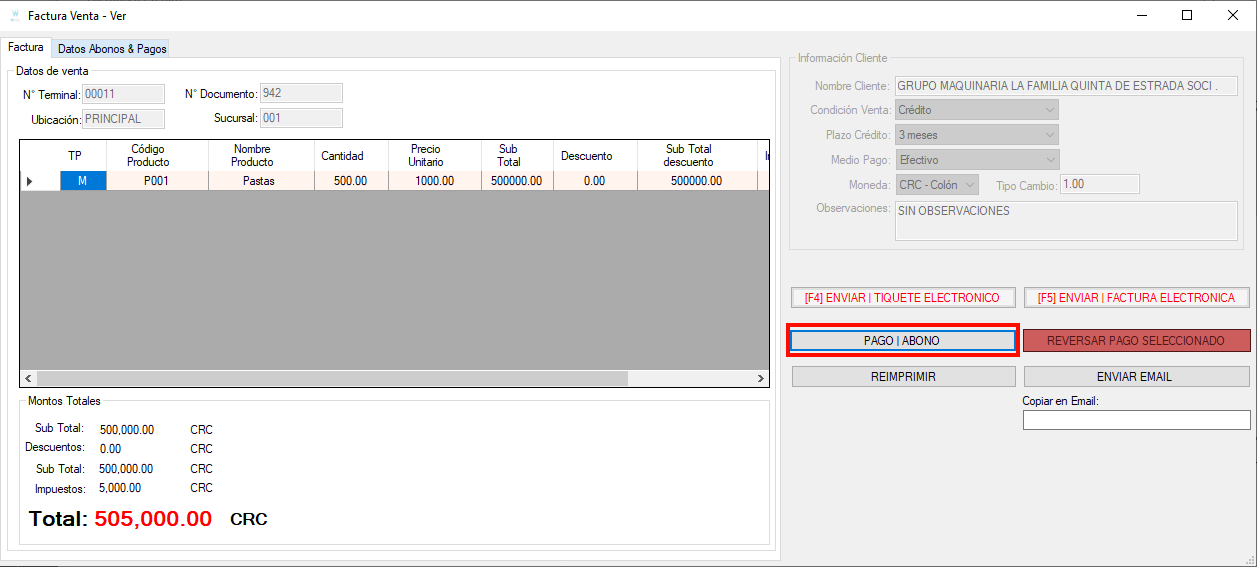Viewport: 1257px width, 567px height.
Task: Select the row arrow indicator in grid
Action: pyautogui.click(x=40, y=181)
